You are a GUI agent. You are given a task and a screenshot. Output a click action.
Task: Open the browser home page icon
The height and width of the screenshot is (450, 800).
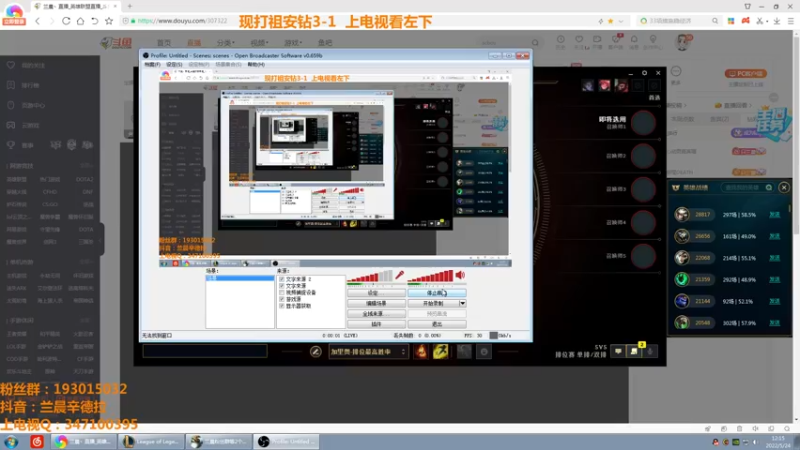coord(80,21)
